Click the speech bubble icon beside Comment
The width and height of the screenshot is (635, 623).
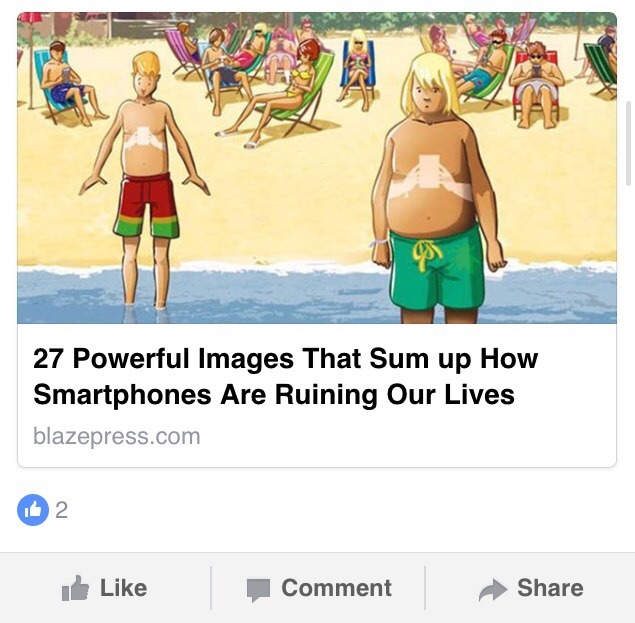tap(258, 590)
